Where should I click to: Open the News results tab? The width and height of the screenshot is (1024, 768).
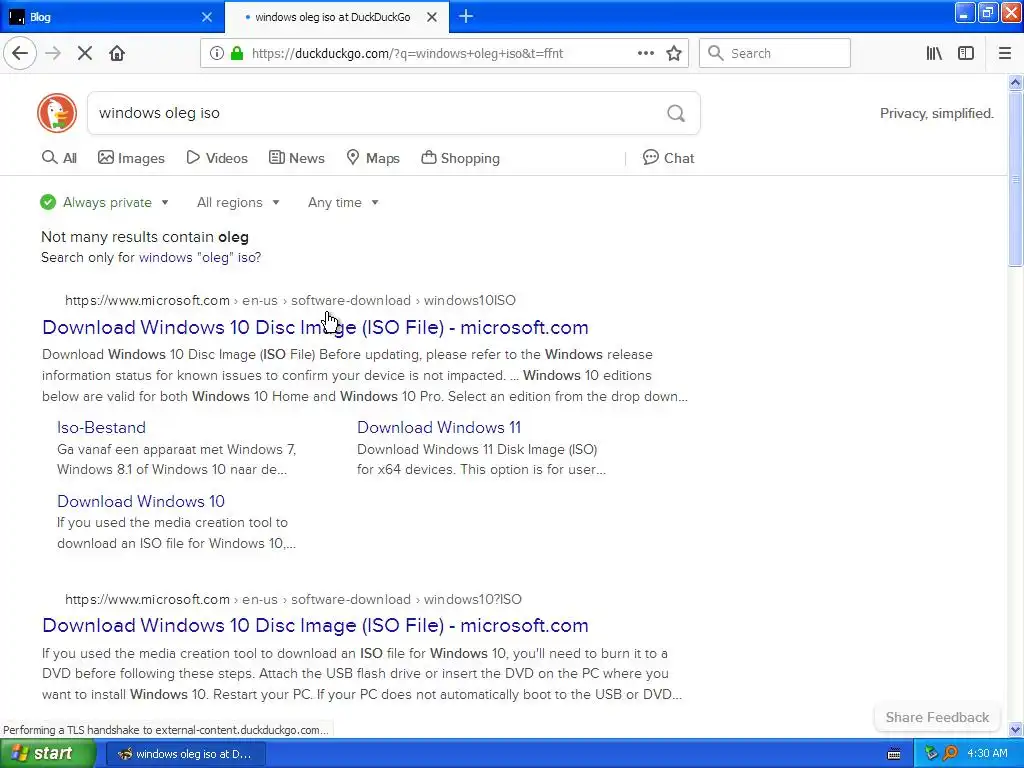pos(297,158)
